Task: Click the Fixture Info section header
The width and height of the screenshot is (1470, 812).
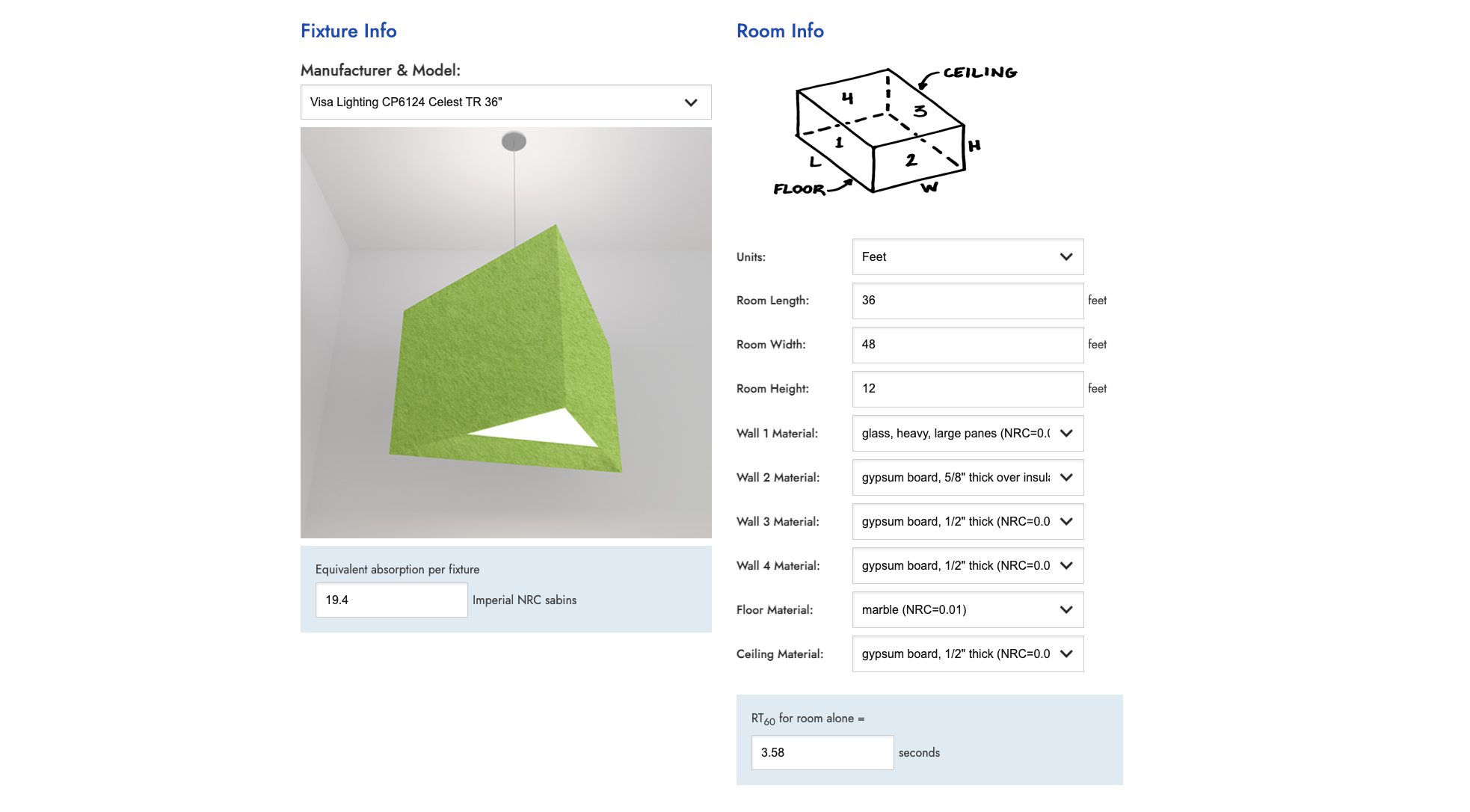Action: point(349,30)
